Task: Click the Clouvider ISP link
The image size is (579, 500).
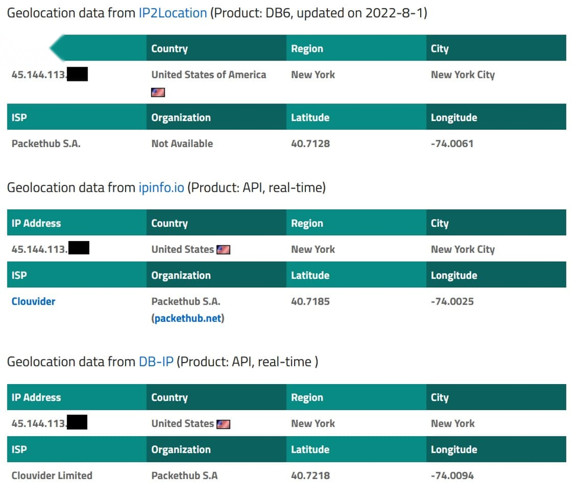Action: 33,301
